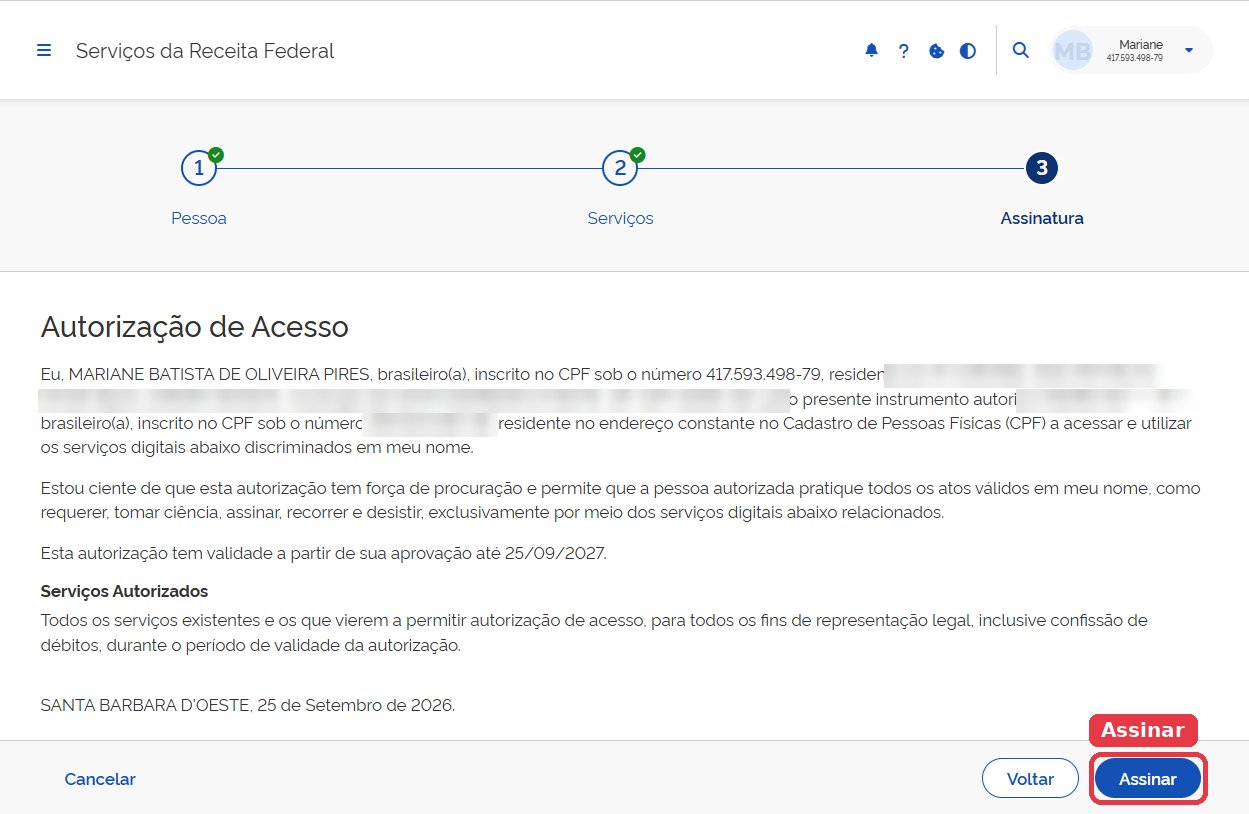The width and height of the screenshot is (1249, 814).
Task: Sign with the Assinar button
Action: [x=1147, y=779]
